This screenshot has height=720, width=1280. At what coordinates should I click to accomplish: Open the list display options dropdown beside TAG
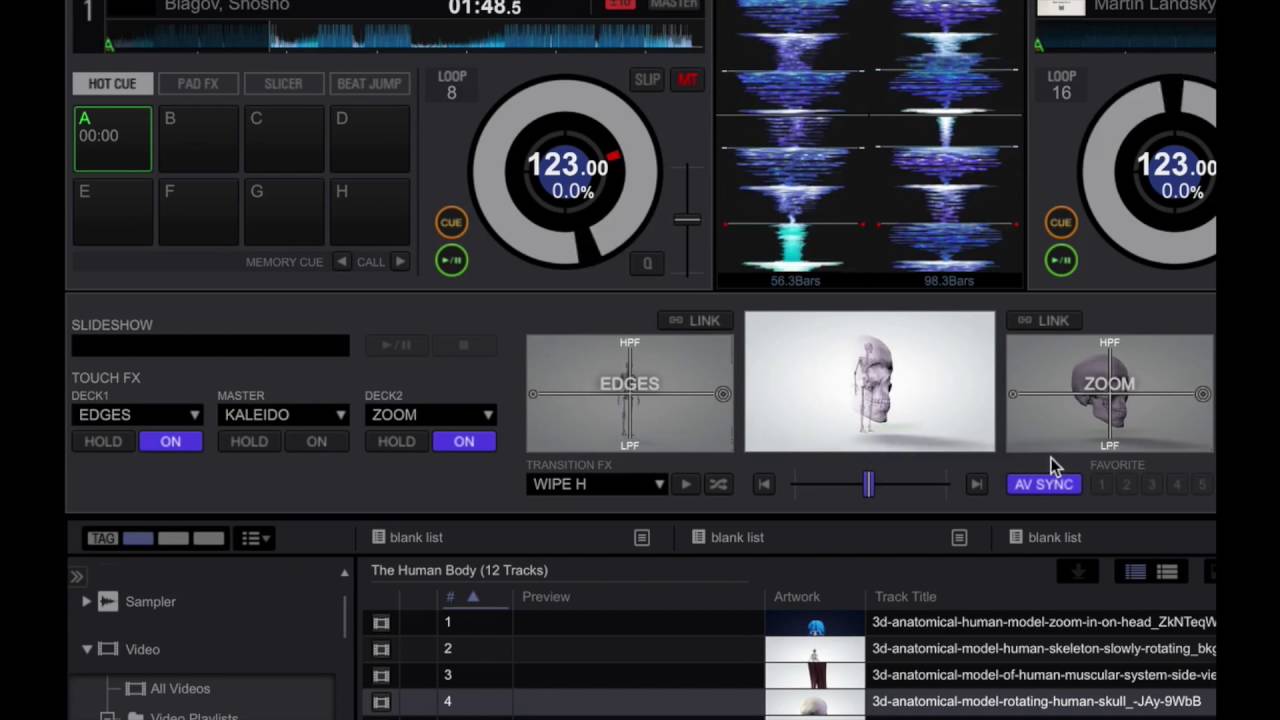pos(254,539)
